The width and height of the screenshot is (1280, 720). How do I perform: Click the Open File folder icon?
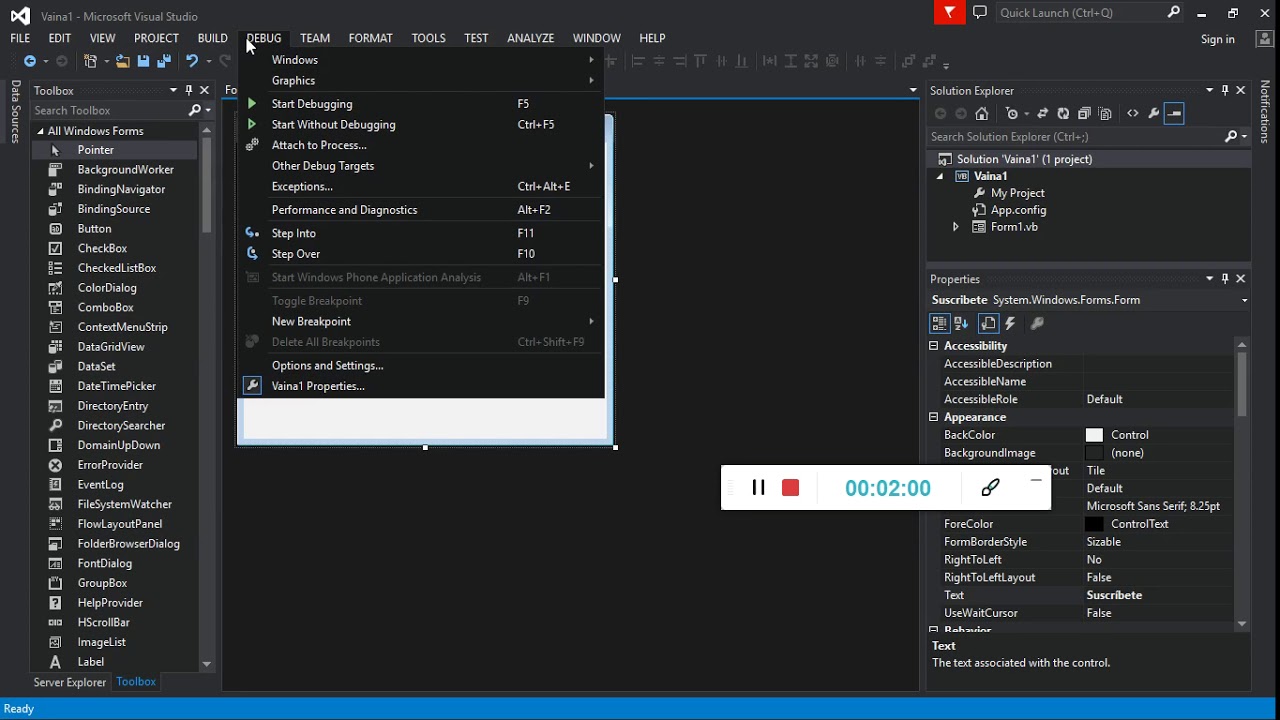(122, 61)
